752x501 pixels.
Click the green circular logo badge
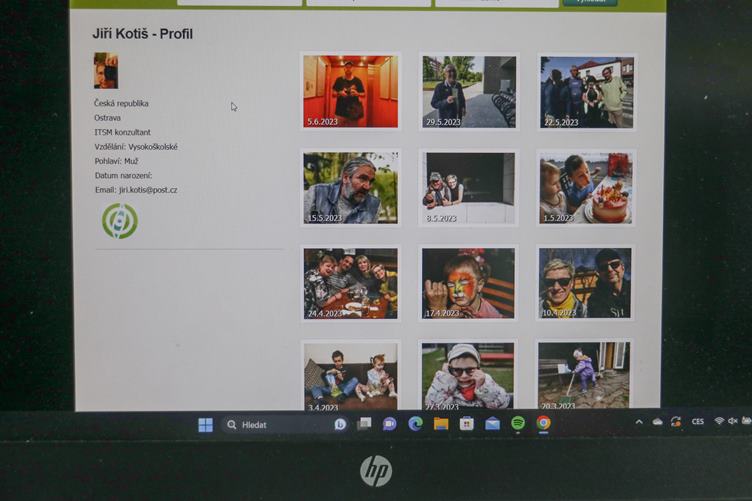pyautogui.click(x=120, y=221)
